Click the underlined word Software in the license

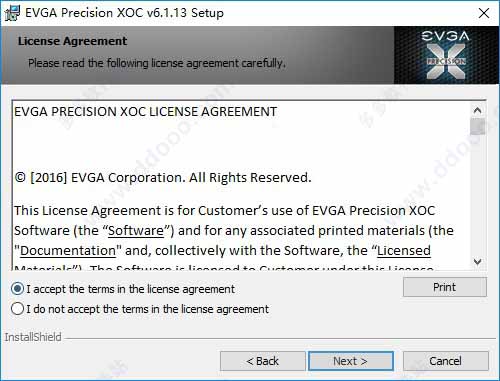tap(136, 231)
